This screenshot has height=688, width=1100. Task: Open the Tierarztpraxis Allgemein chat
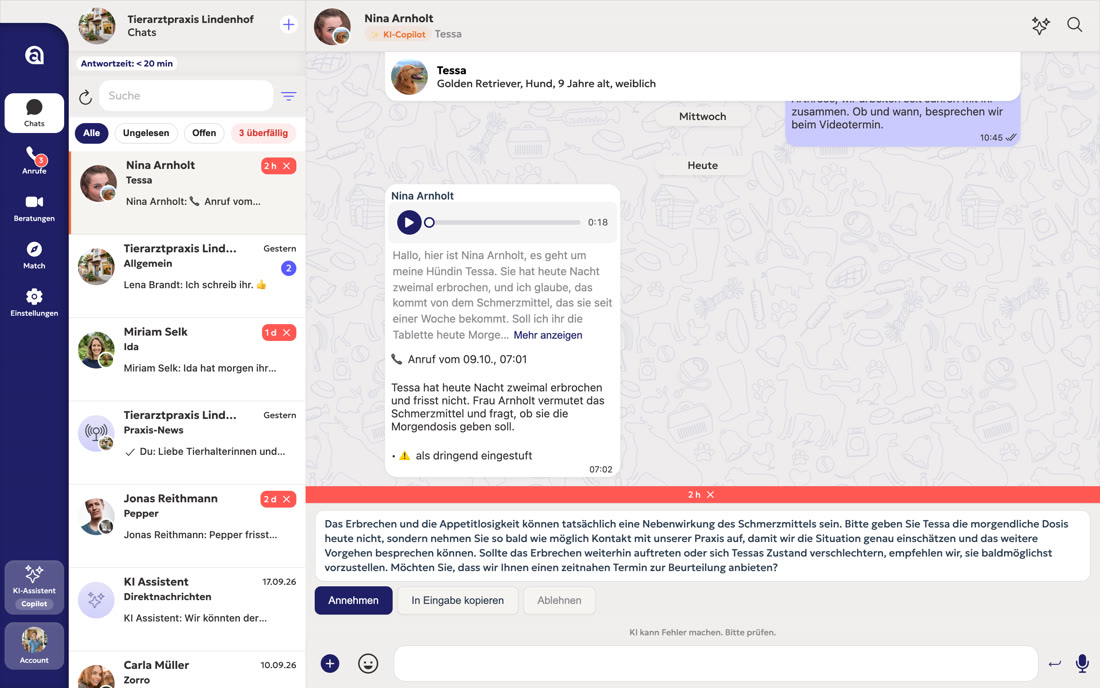point(187,276)
